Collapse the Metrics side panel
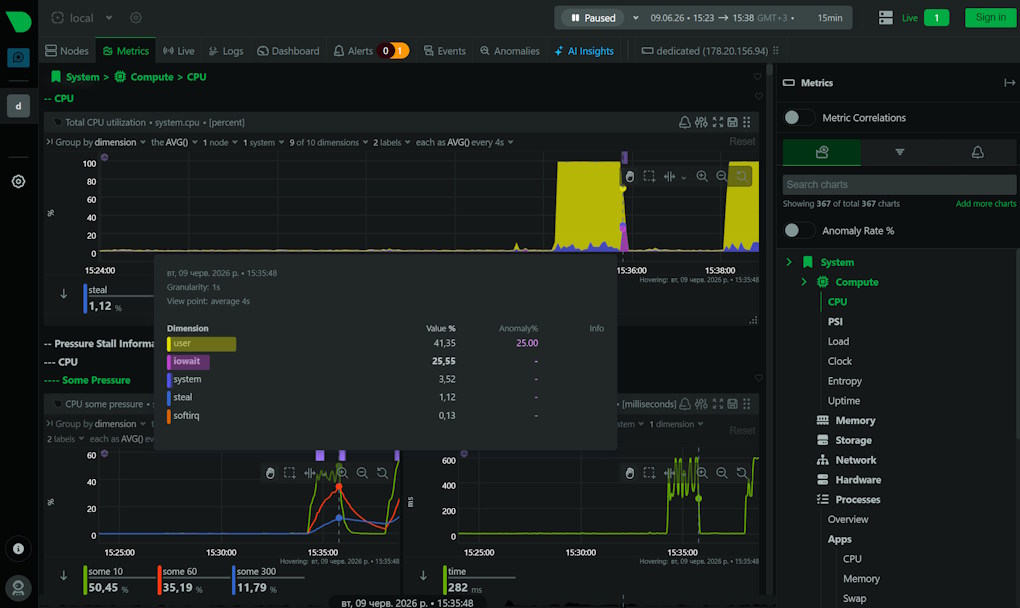This screenshot has width=1020, height=608. coord(1009,83)
